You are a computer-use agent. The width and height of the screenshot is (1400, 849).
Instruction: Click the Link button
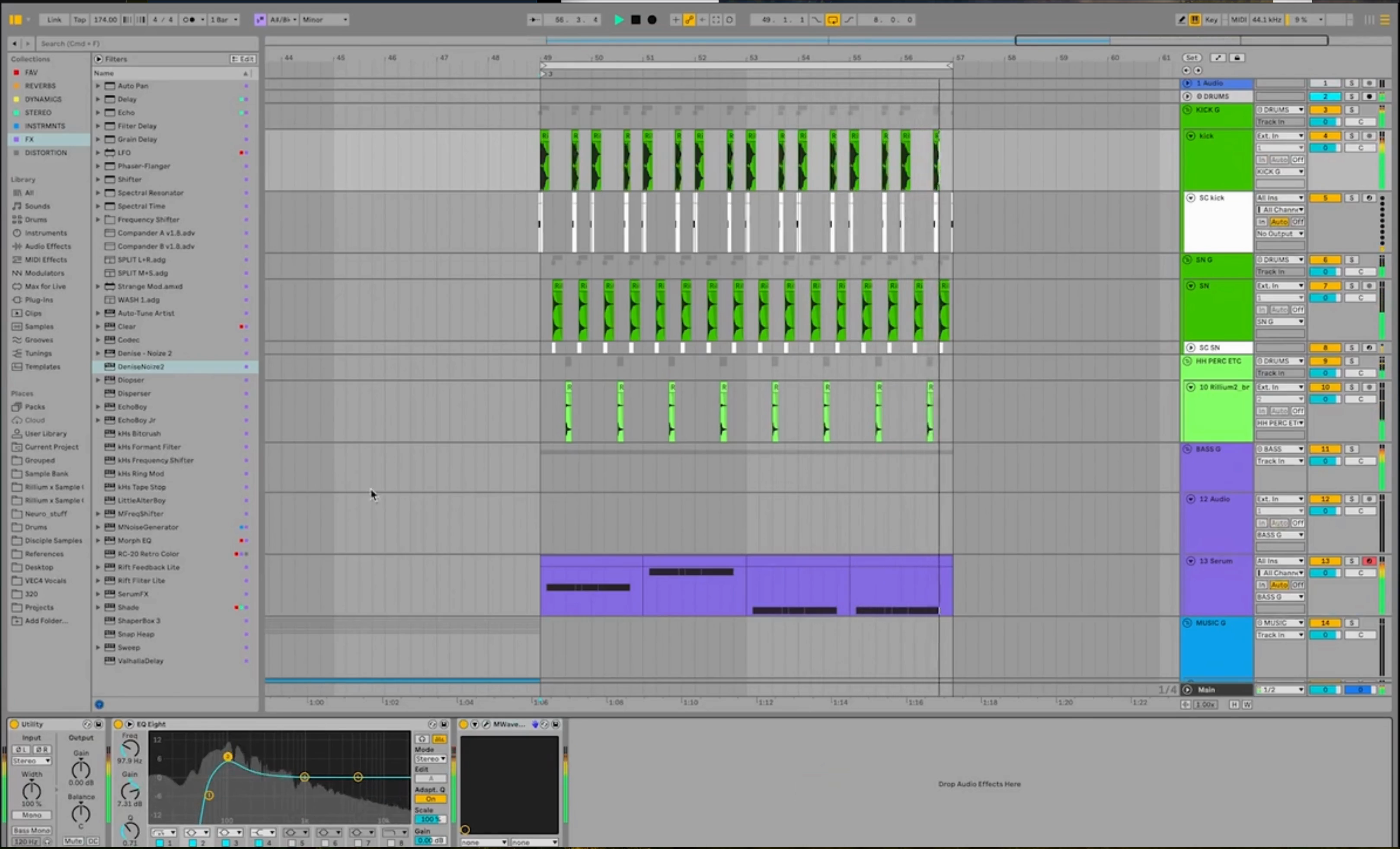coord(54,19)
